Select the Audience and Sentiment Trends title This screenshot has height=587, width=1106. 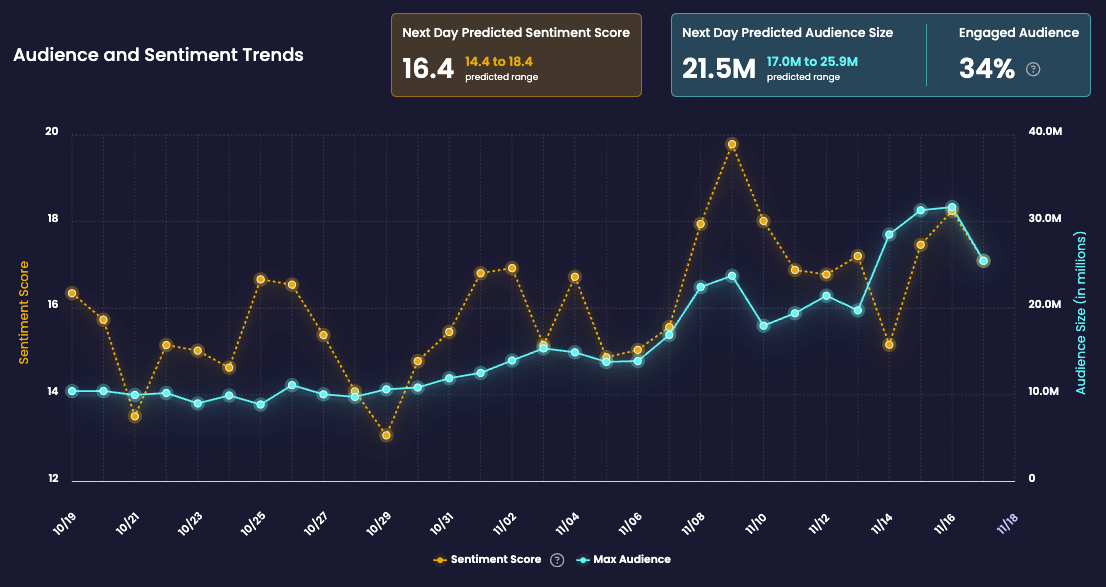(156, 55)
